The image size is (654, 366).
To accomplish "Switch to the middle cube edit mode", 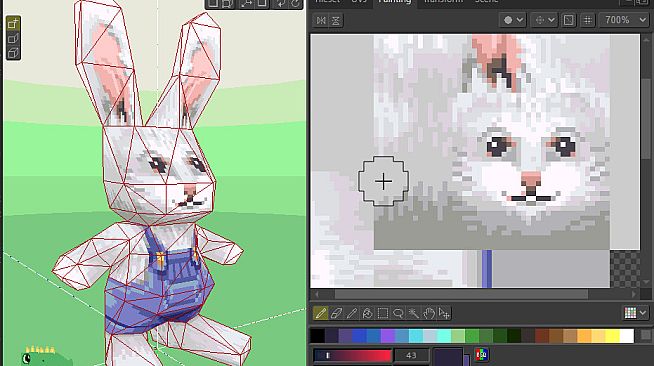I will [x=13, y=39].
